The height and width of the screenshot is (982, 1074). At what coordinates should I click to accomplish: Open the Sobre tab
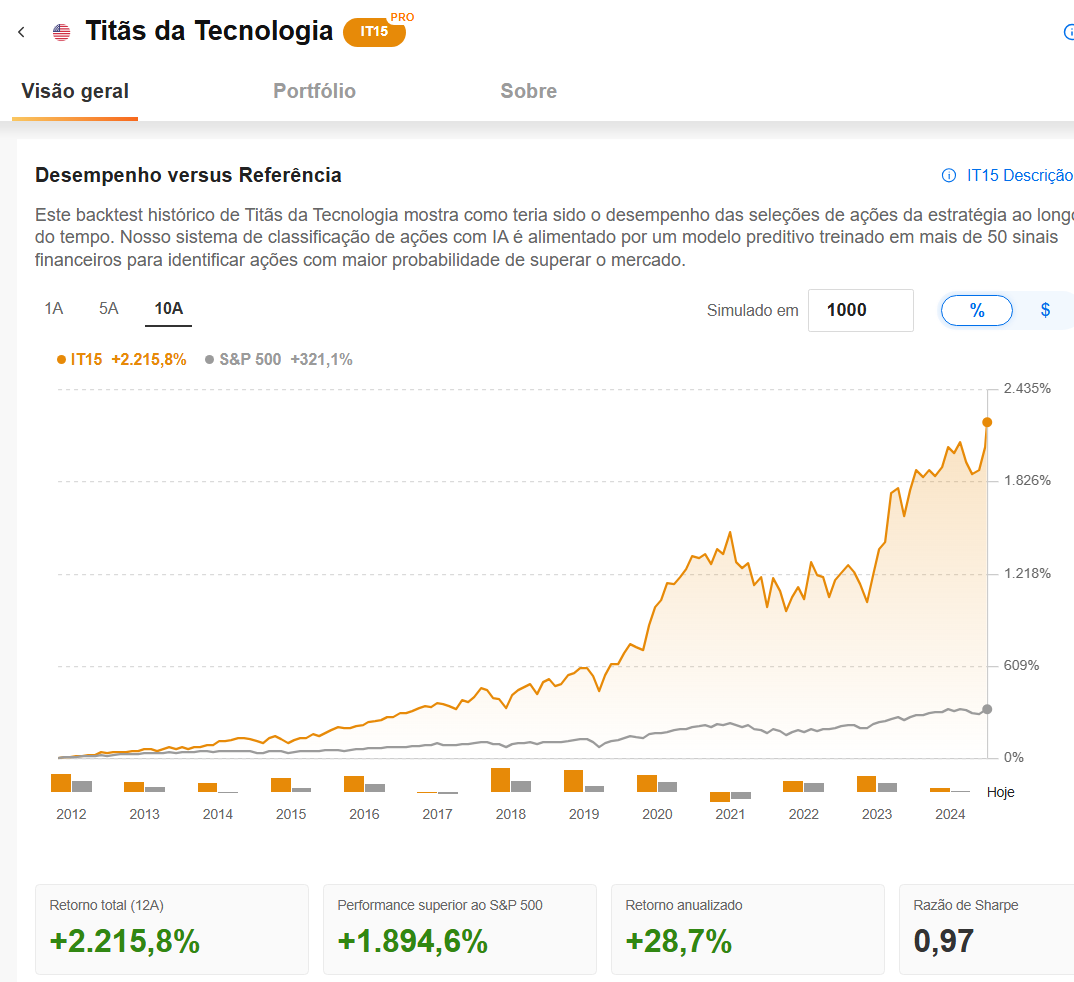[529, 91]
